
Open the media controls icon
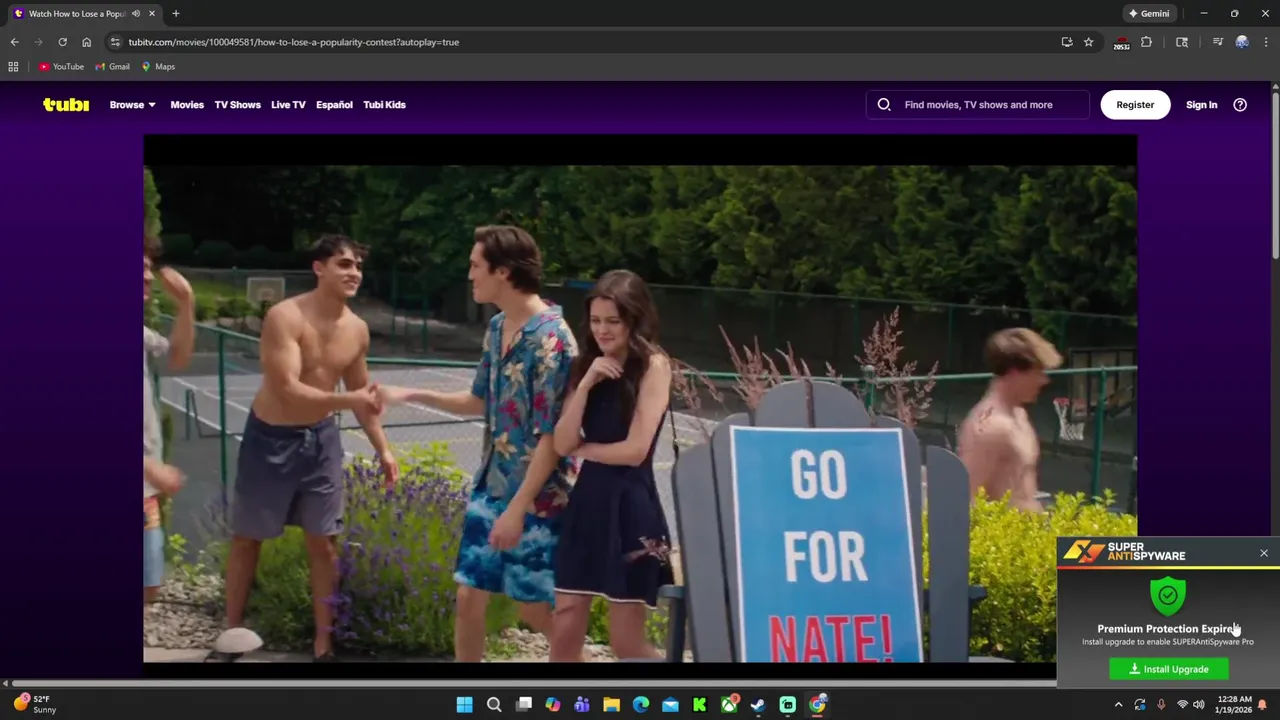pos(1218,42)
